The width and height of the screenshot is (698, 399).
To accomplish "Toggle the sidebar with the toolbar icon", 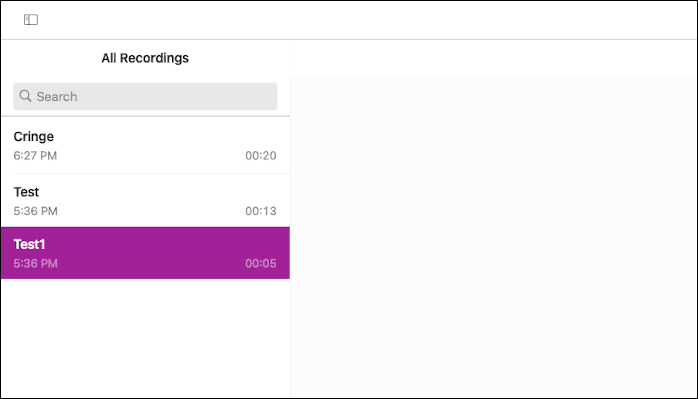I will click(31, 20).
